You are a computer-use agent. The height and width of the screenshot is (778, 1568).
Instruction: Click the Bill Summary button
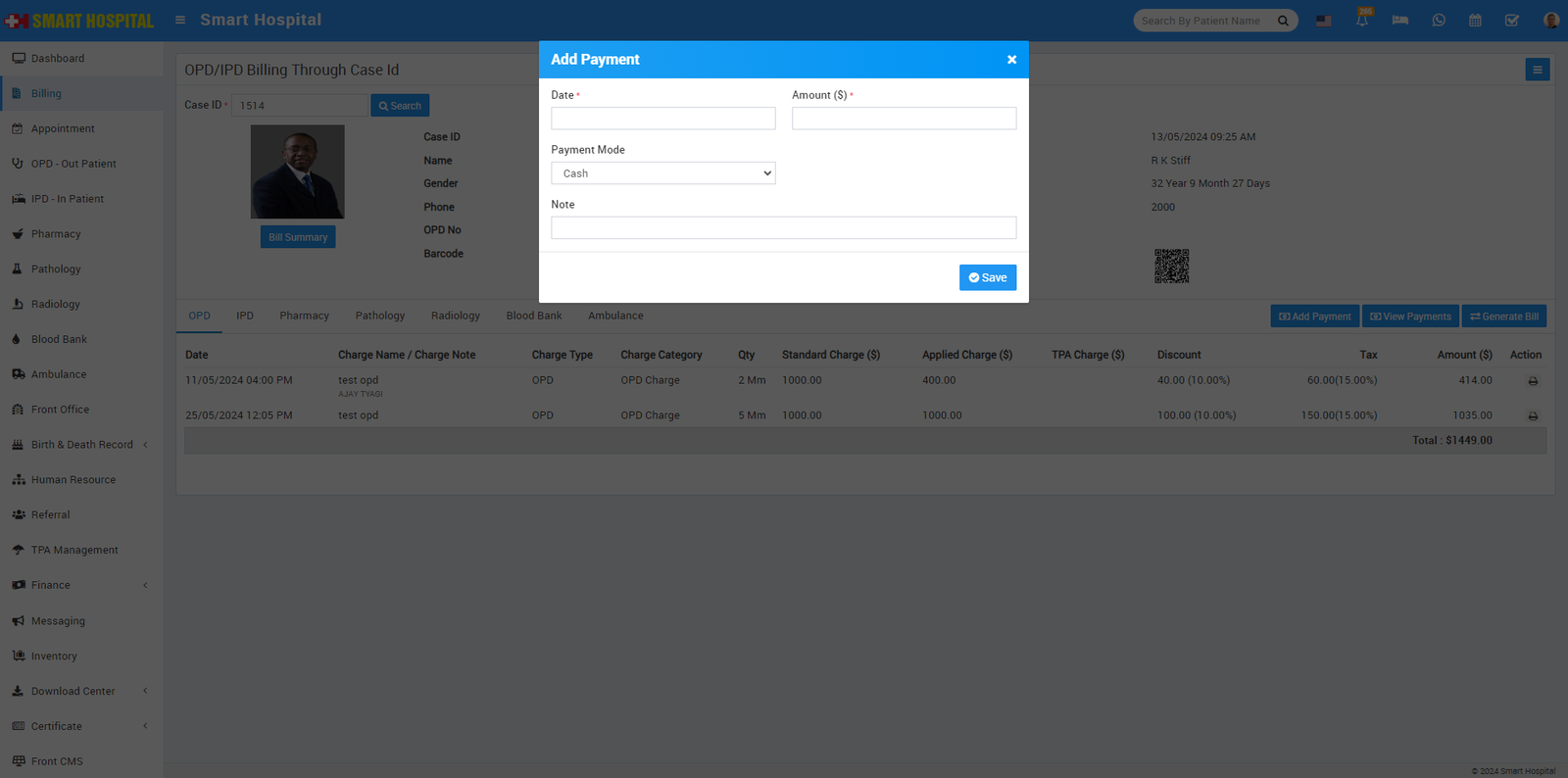click(x=298, y=237)
